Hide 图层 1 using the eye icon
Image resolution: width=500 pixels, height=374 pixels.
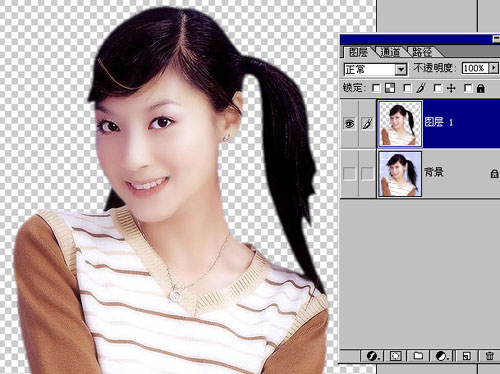tap(349, 124)
